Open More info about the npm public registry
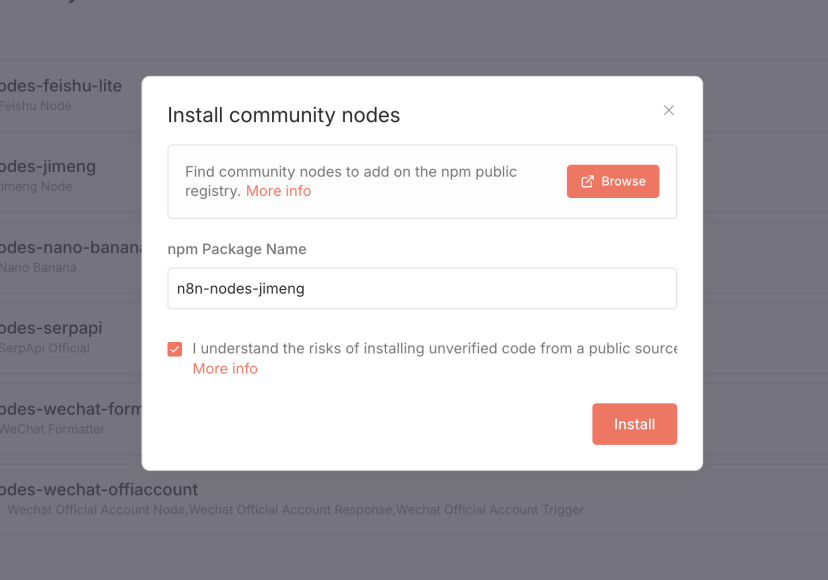The image size is (828, 580). pyautogui.click(x=278, y=191)
